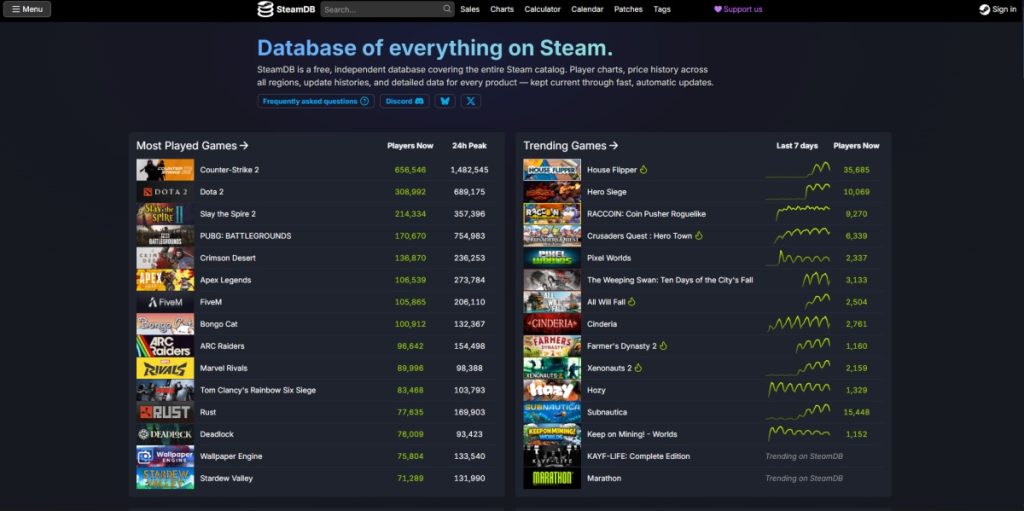This screenshot has height=511, width=1024.
Task: Click the Hozy thumbnail
Action: click(x=552, y=390)
